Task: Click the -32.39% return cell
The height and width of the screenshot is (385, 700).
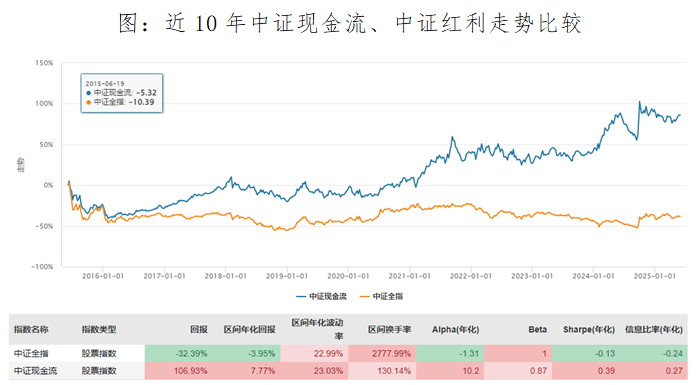Action: [191, 353]
